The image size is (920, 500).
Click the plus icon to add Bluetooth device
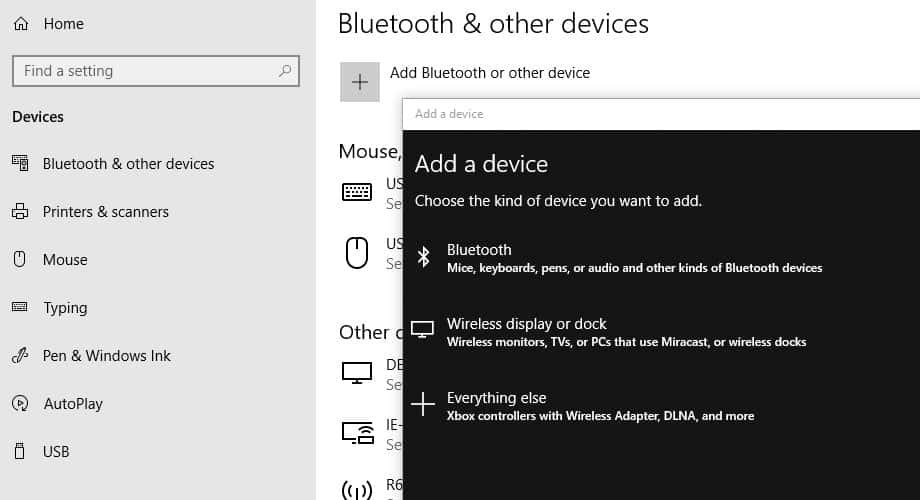pyautogui.click(x=360, y=82)
